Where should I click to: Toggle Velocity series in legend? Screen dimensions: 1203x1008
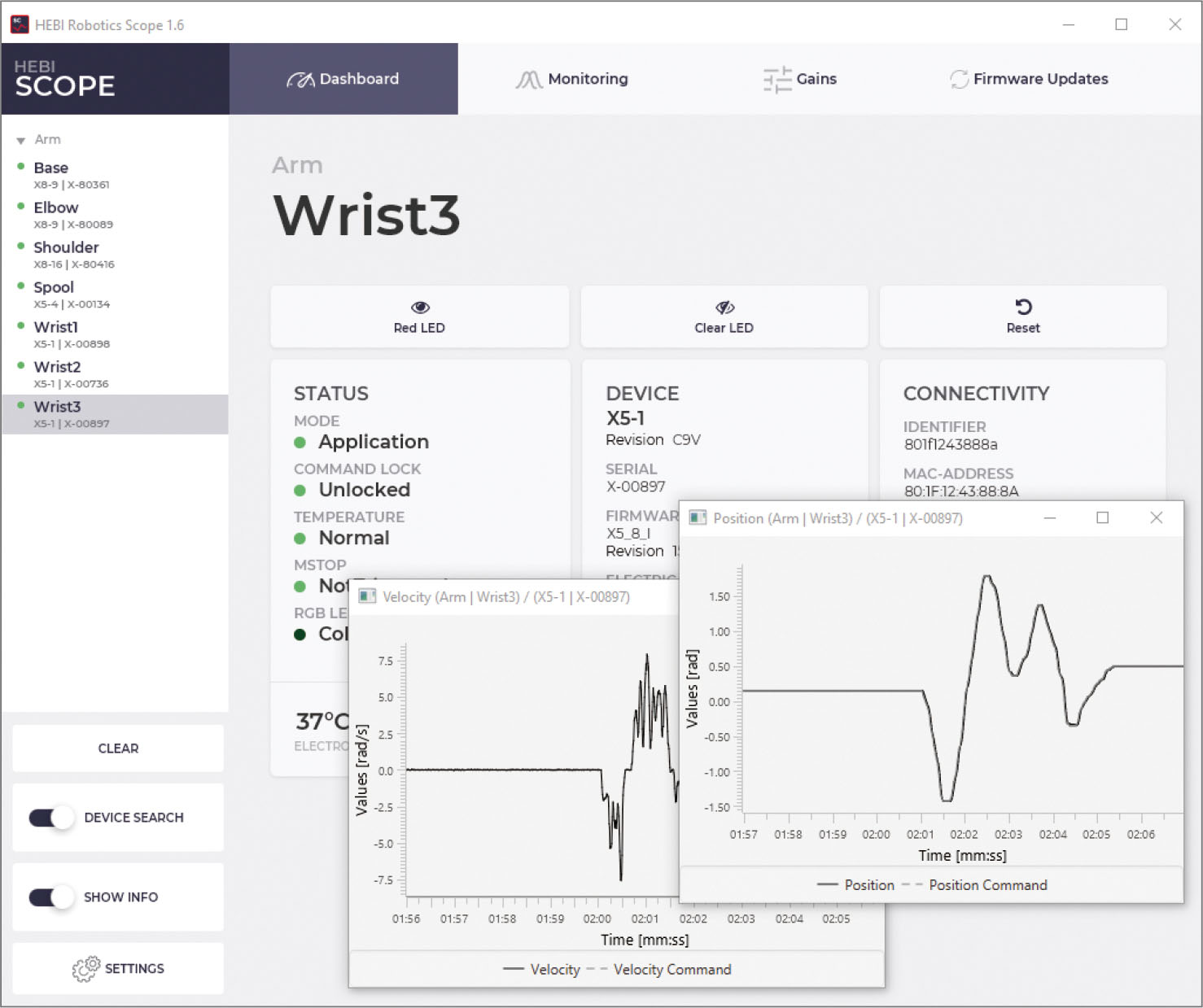click(x=542, y=970)
